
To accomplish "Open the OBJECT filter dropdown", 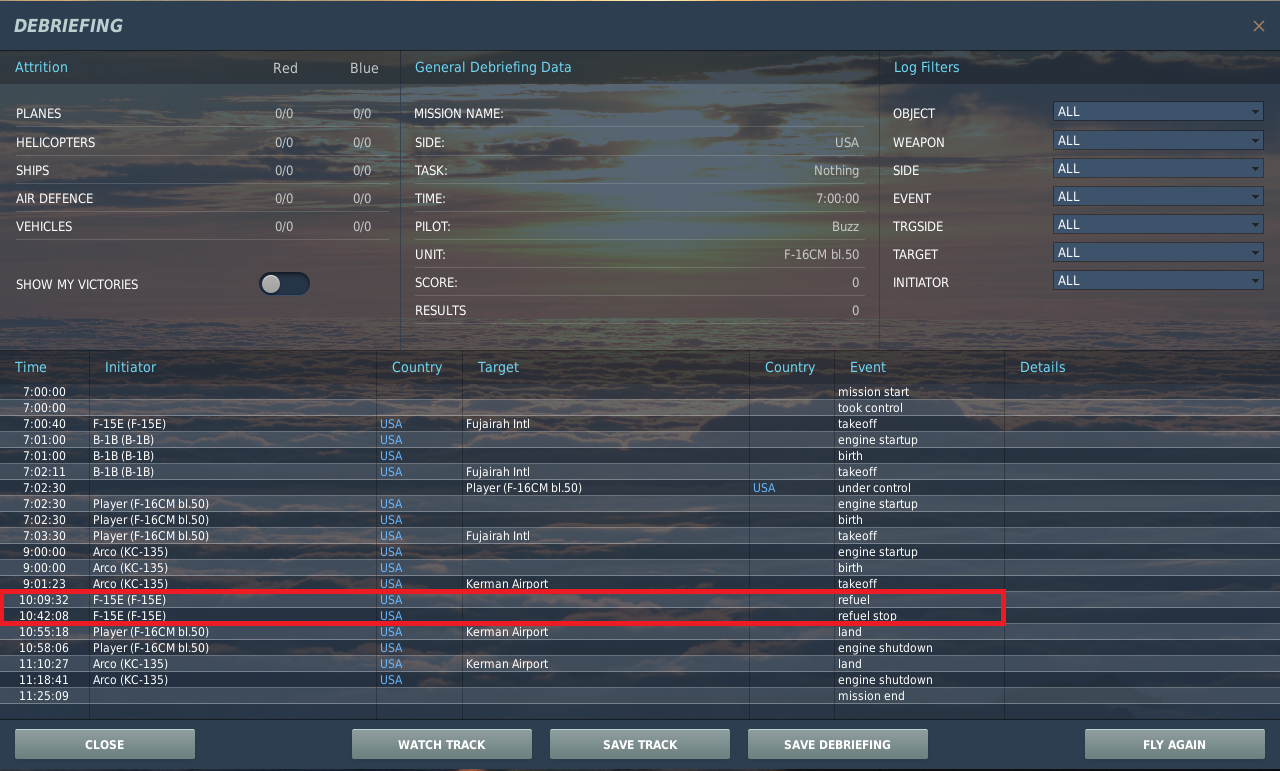I will pos(1158,112).
